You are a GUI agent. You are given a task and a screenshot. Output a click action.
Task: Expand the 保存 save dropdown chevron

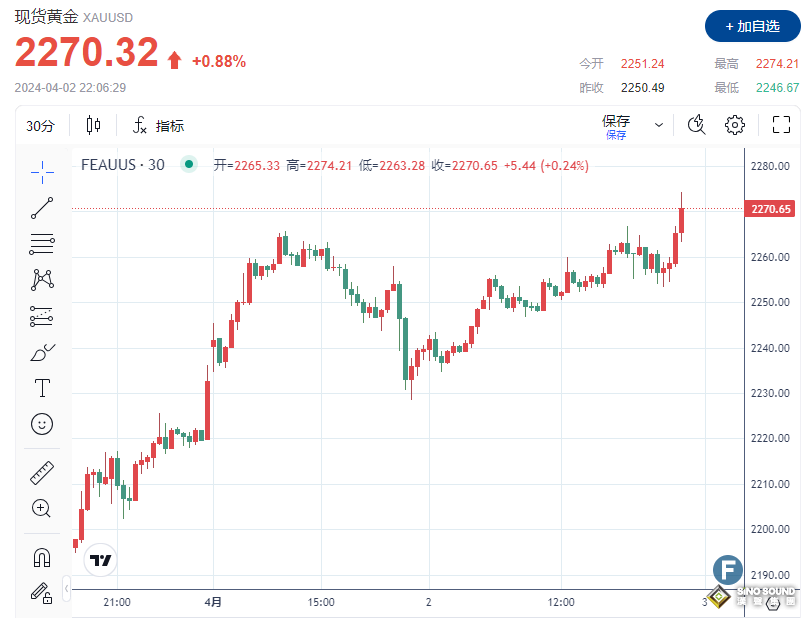coord(658,122)
